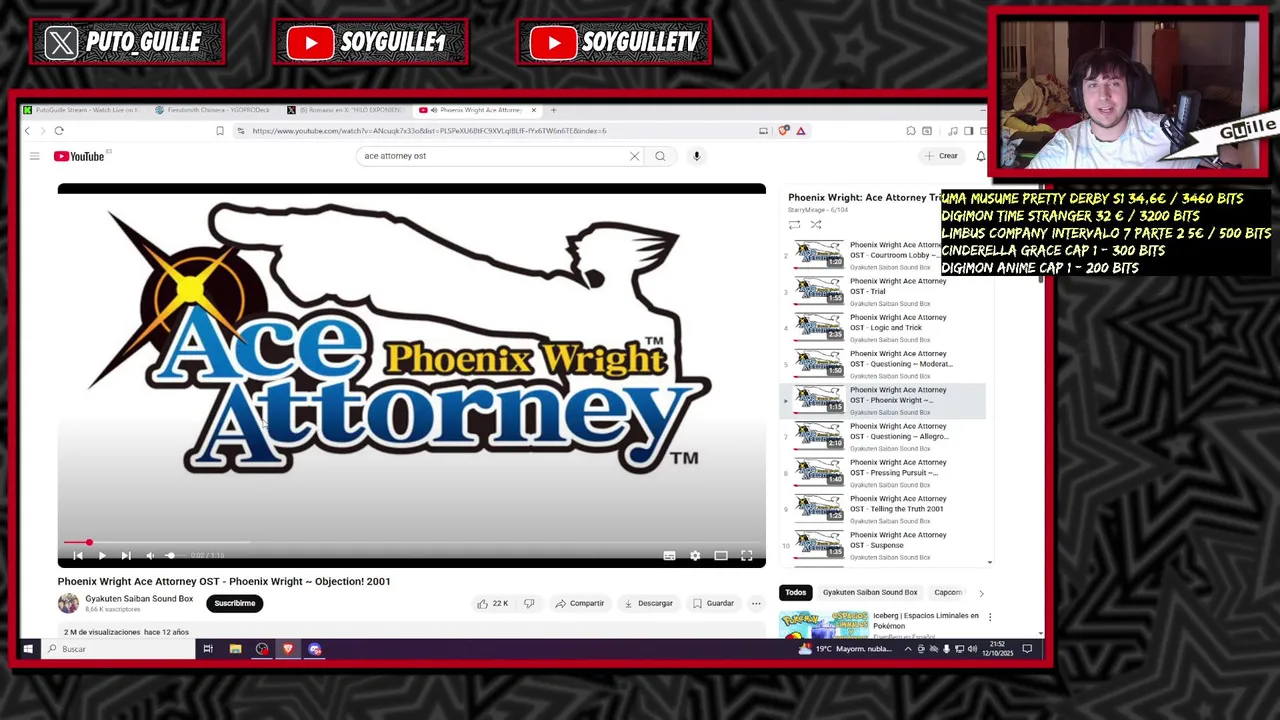Skip to the next video in player
The height and width of the screenshot is (720, 1280).
[x=126, y=555]
